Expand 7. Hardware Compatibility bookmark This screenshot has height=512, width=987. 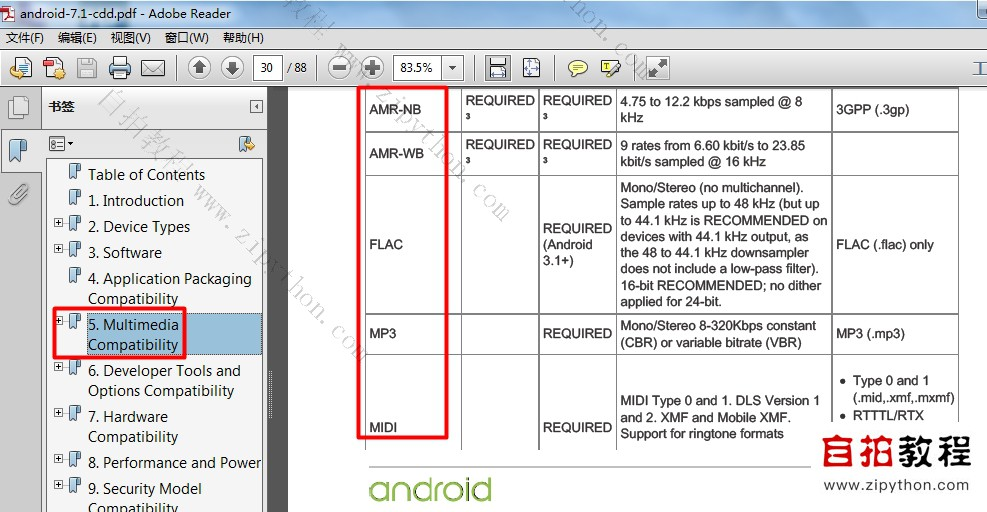[59, 412]
